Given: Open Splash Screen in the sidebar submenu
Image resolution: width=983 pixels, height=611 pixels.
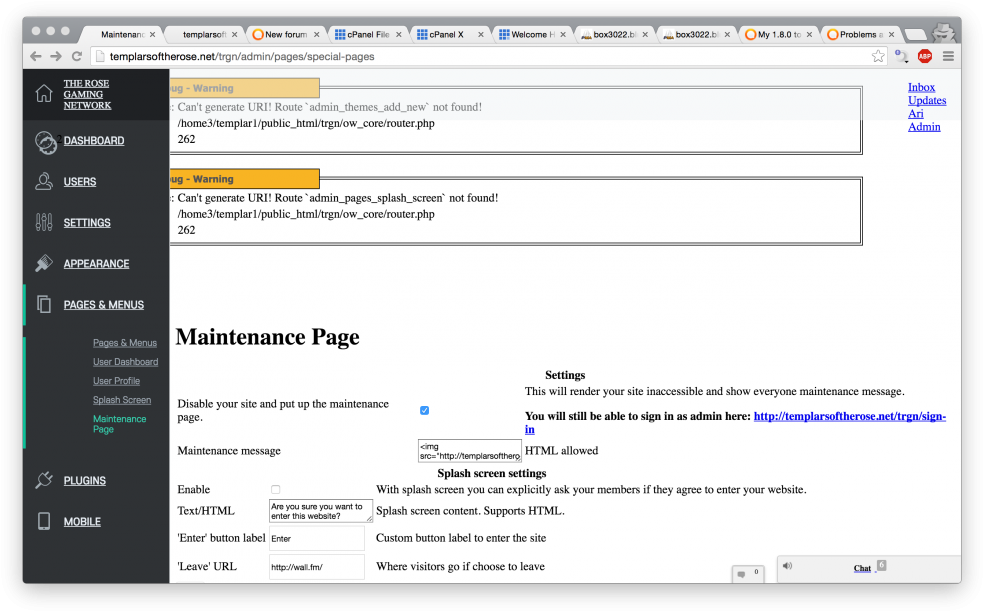Looking at the screenshot, I should (122, 400).
